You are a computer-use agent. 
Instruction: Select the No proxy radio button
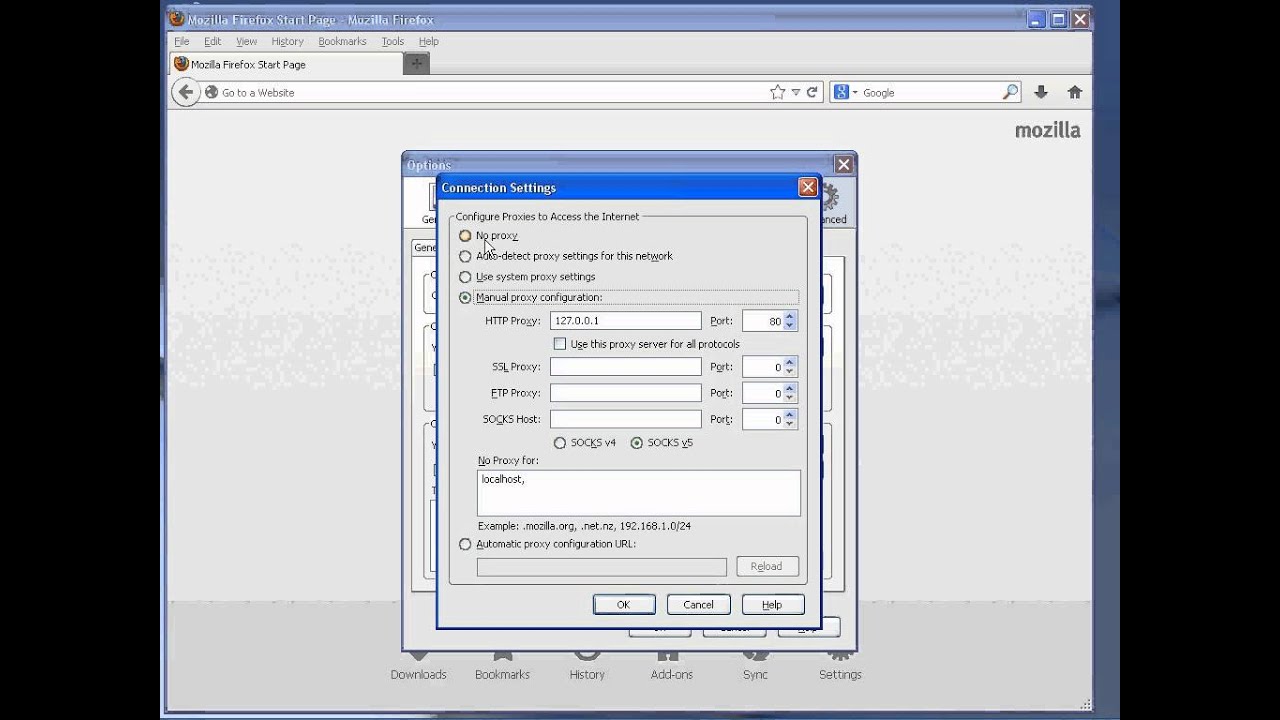465,236
